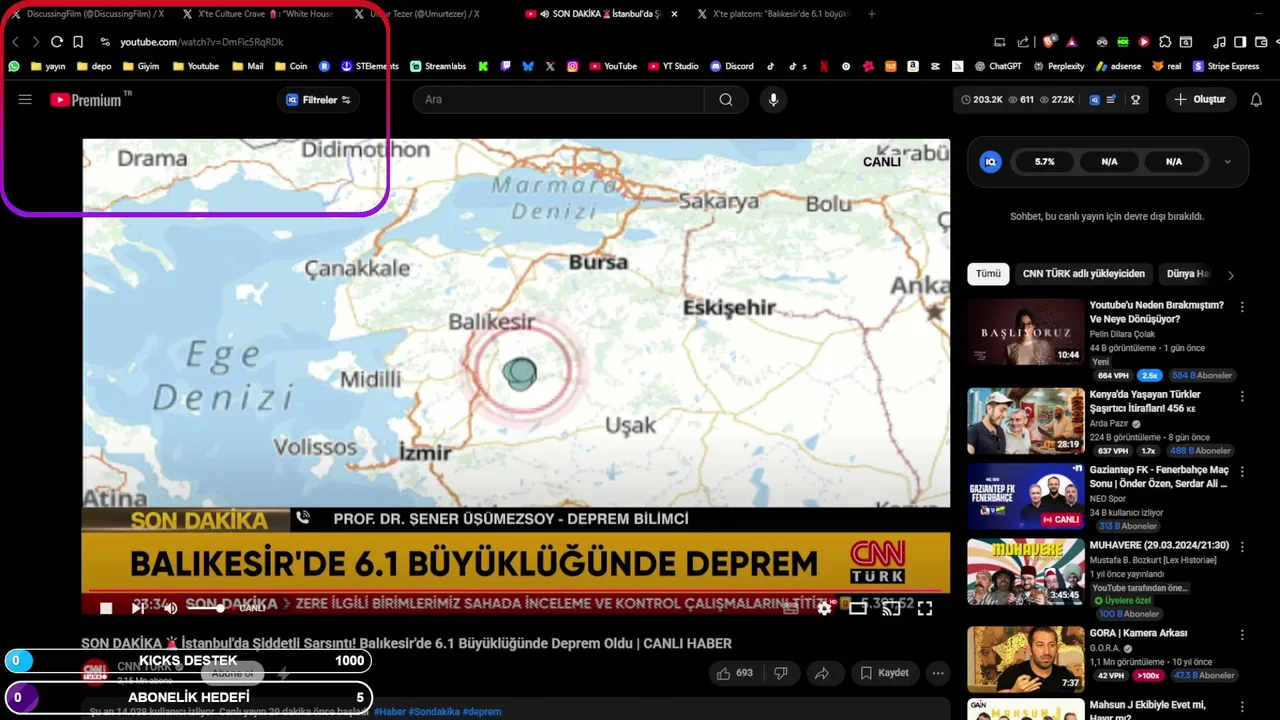Open options for GORA Kamera Arkası video

coord(1242,635)
